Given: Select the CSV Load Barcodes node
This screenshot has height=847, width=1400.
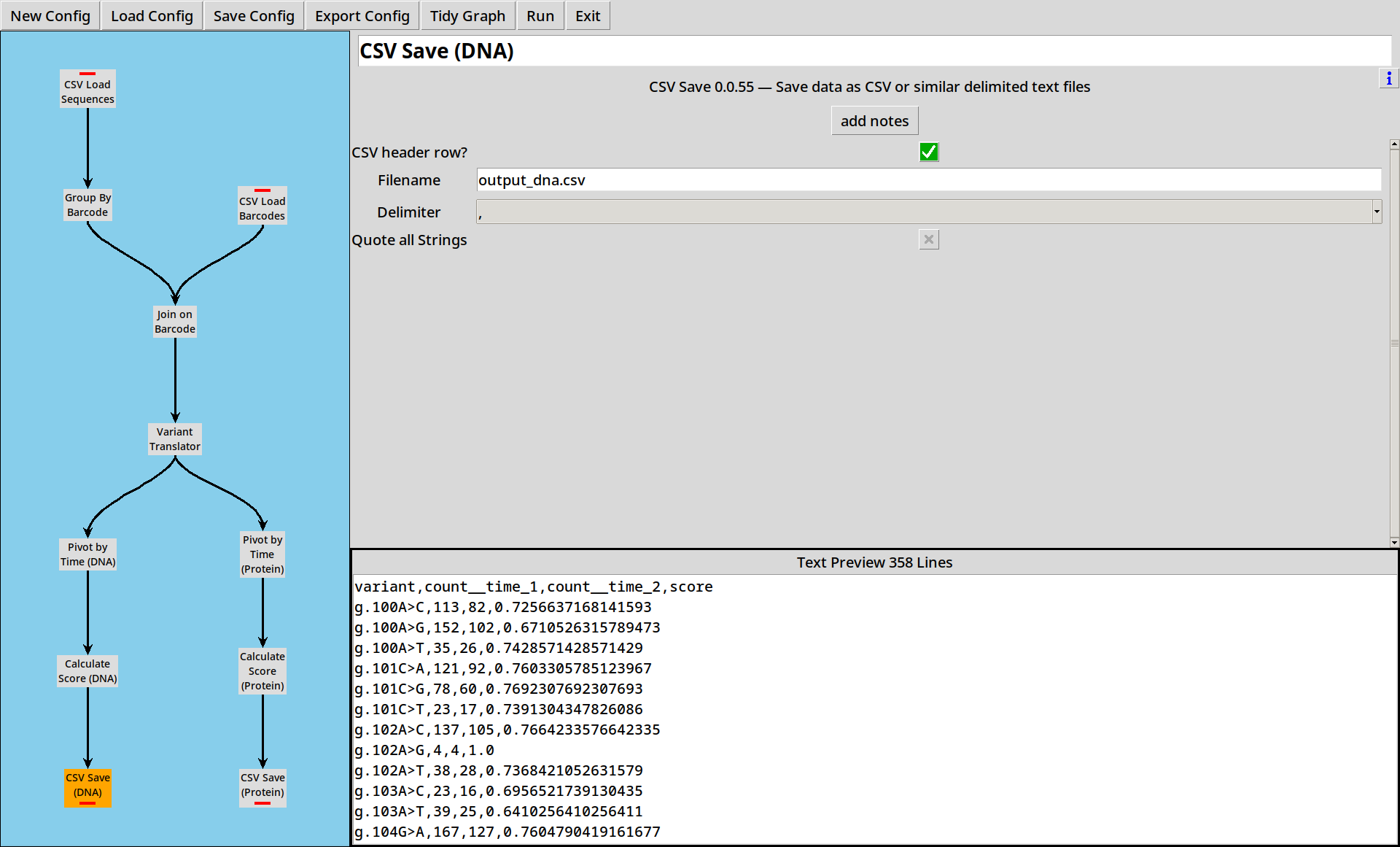Looking at the screenshot, I should point(262,206).
